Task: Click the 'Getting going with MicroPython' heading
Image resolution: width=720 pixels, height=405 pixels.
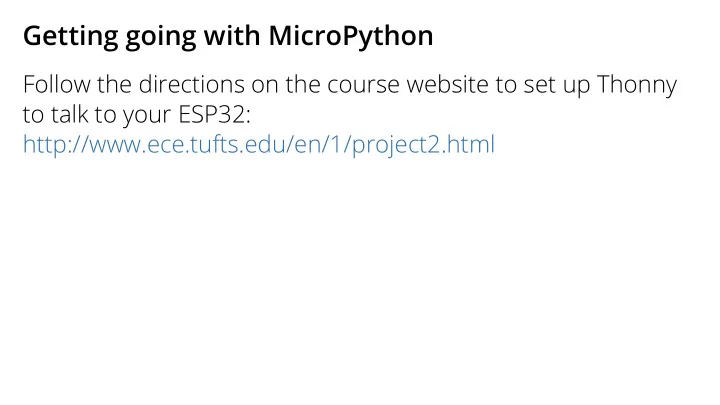Action: [228, 36]
